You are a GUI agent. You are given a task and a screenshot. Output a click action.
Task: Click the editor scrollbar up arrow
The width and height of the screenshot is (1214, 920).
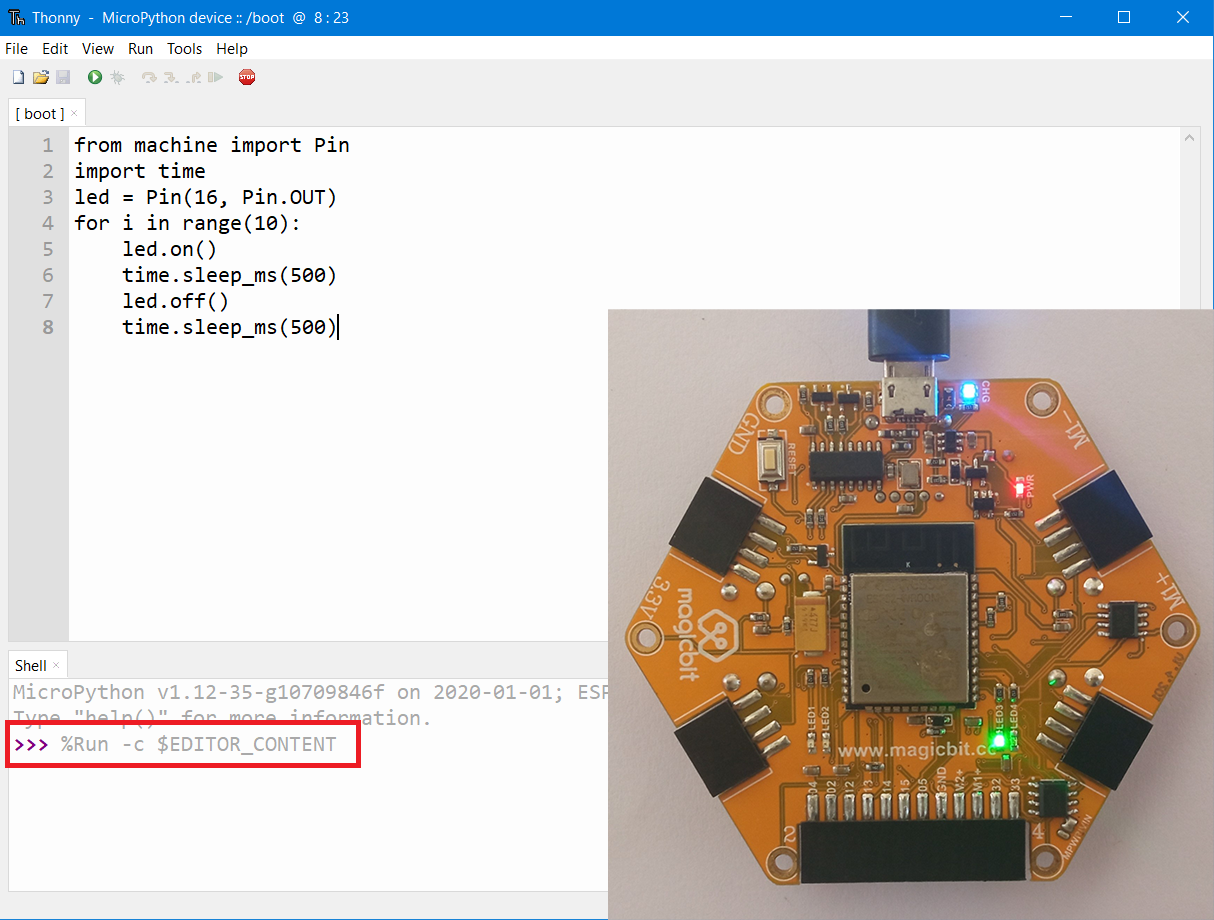(x=1190, y=137)
